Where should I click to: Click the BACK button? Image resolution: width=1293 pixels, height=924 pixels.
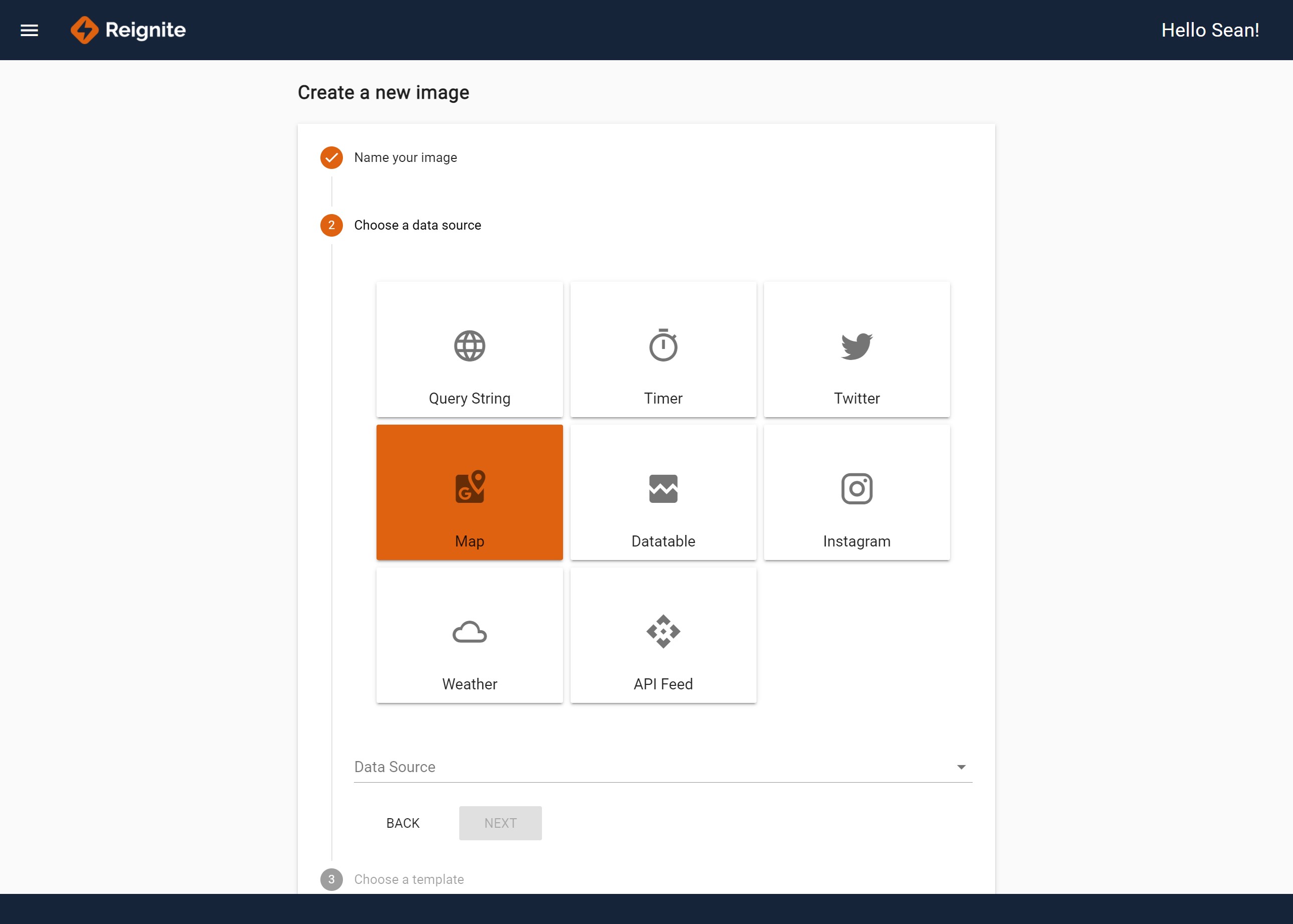coord(403,823)
